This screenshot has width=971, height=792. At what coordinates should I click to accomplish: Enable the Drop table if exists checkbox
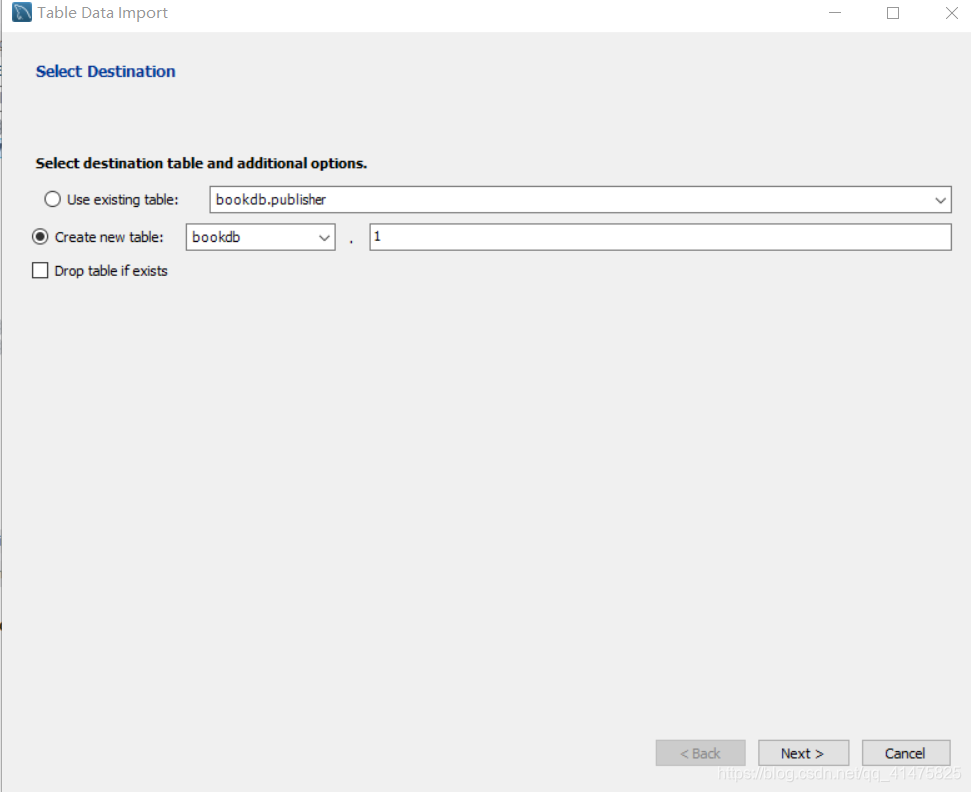(40, 271)
